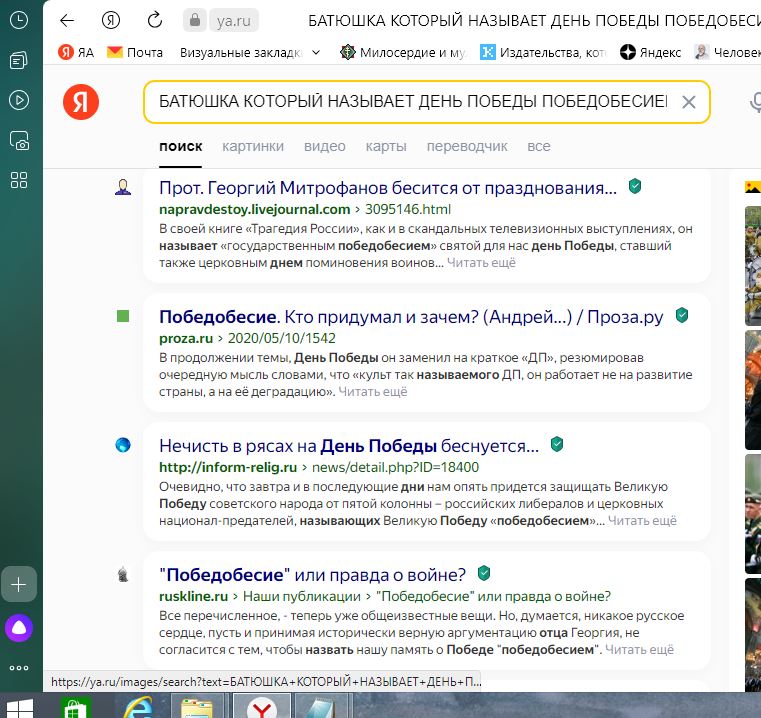The width and height of the screenshot is (761, 718).
Task: Switch to the видео tab
Action: [324, 146]
